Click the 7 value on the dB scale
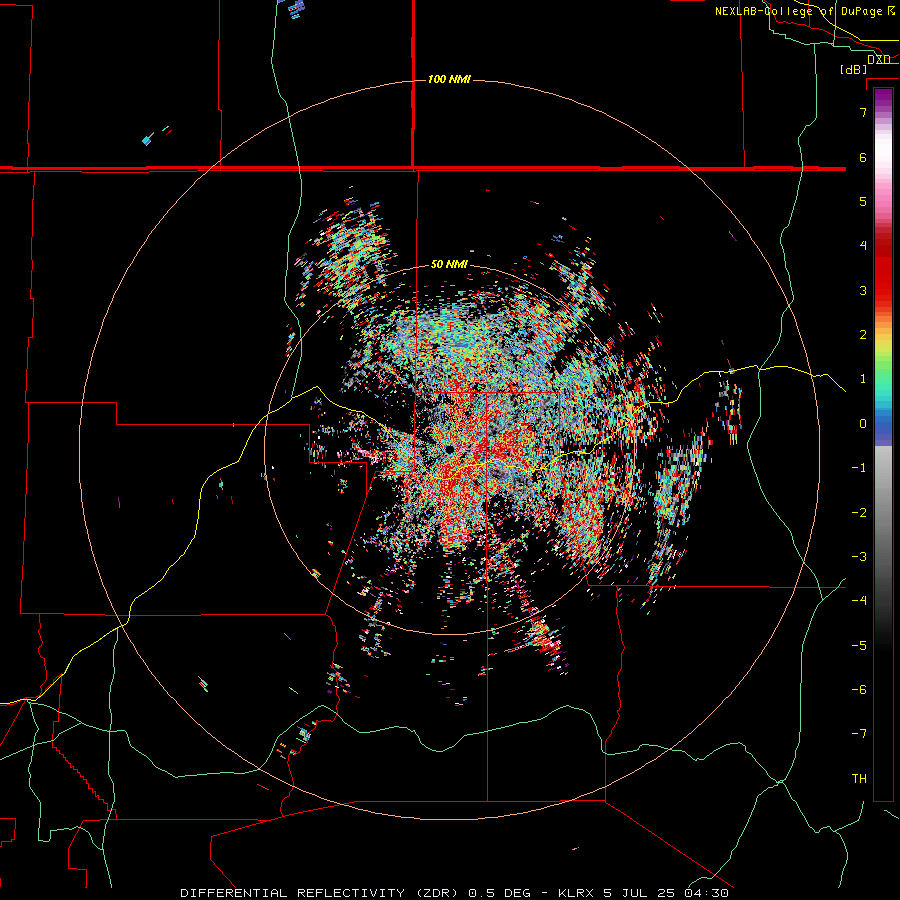Screen dimensions: 900x900 [x=863, y=112]
